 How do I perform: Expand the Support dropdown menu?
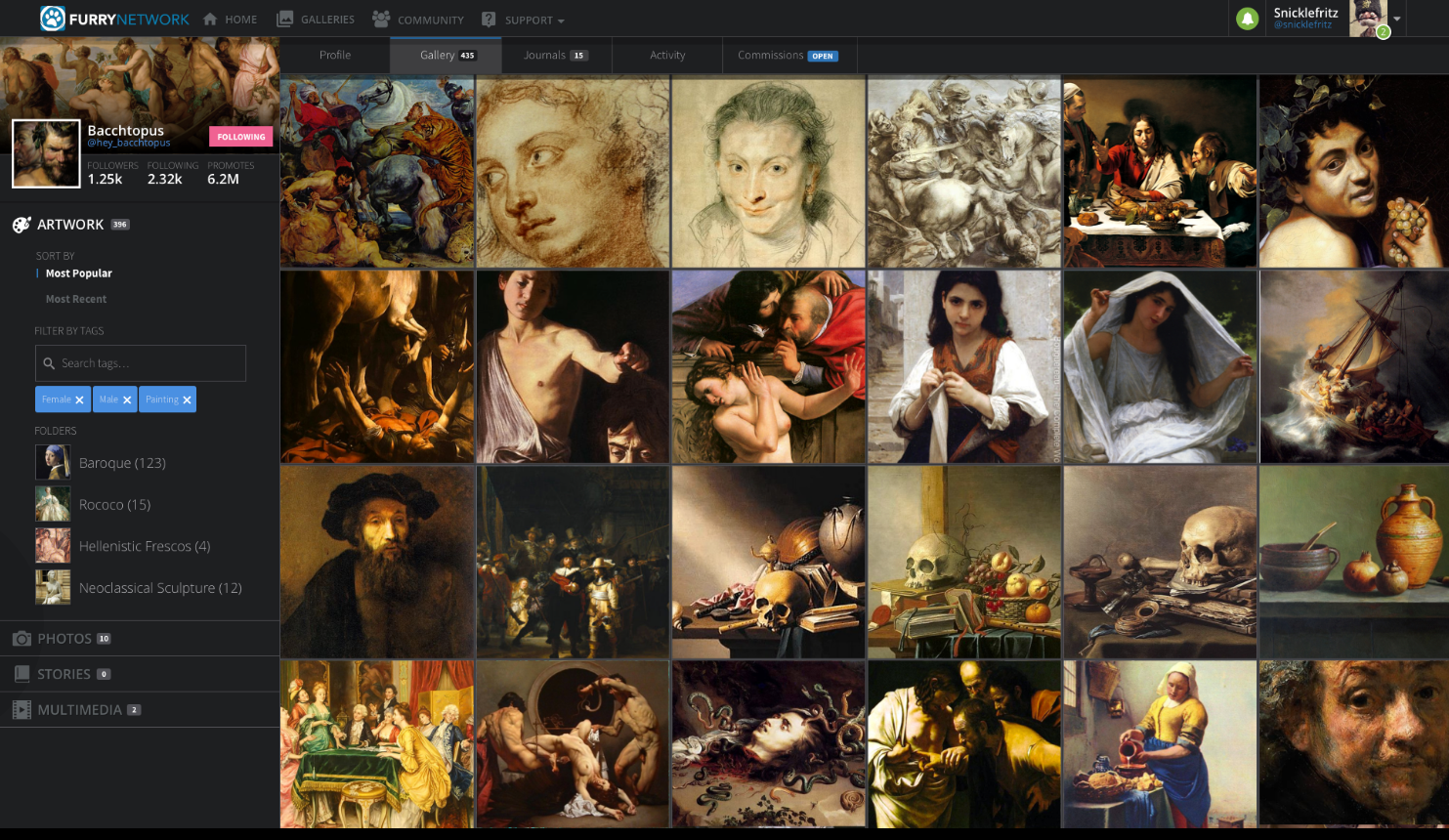click(x=523, y=20)
